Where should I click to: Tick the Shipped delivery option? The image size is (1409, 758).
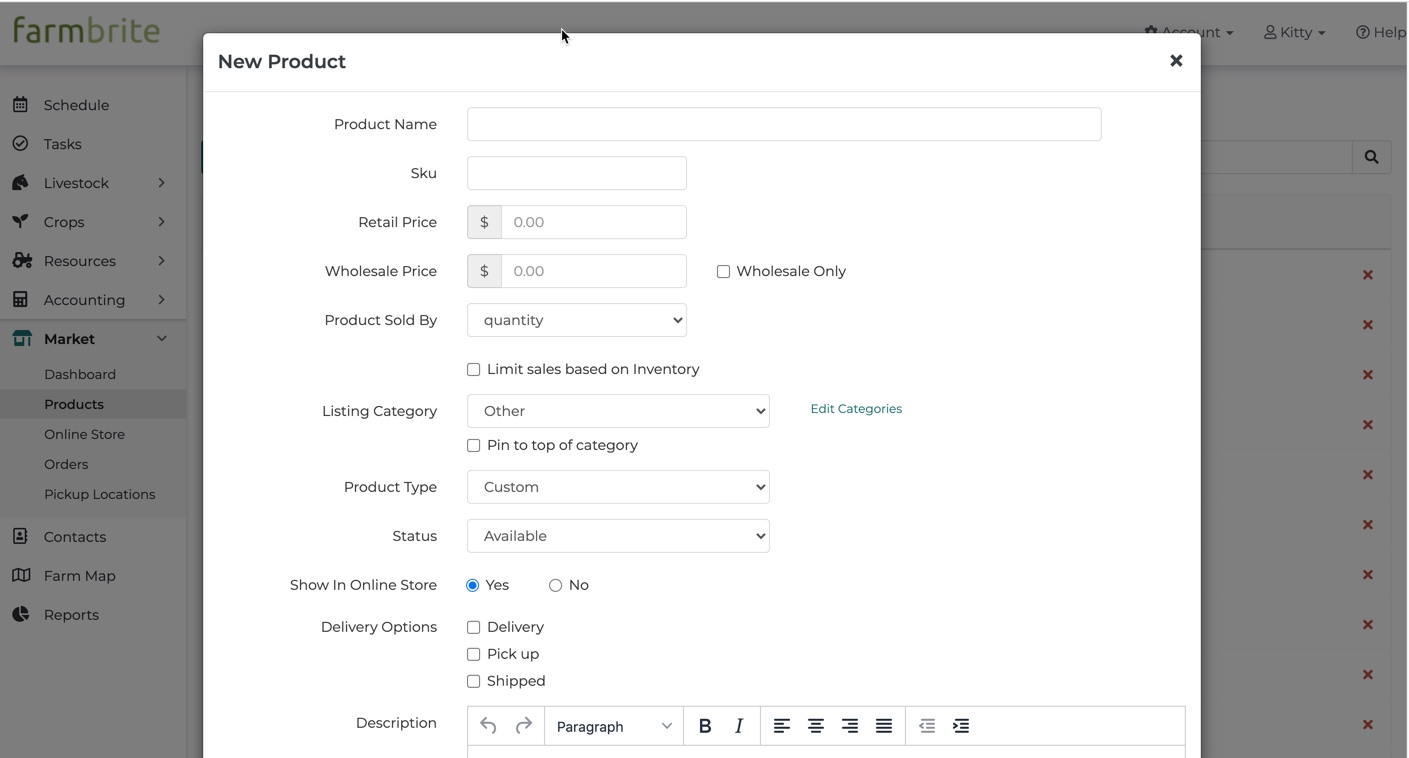474,682
